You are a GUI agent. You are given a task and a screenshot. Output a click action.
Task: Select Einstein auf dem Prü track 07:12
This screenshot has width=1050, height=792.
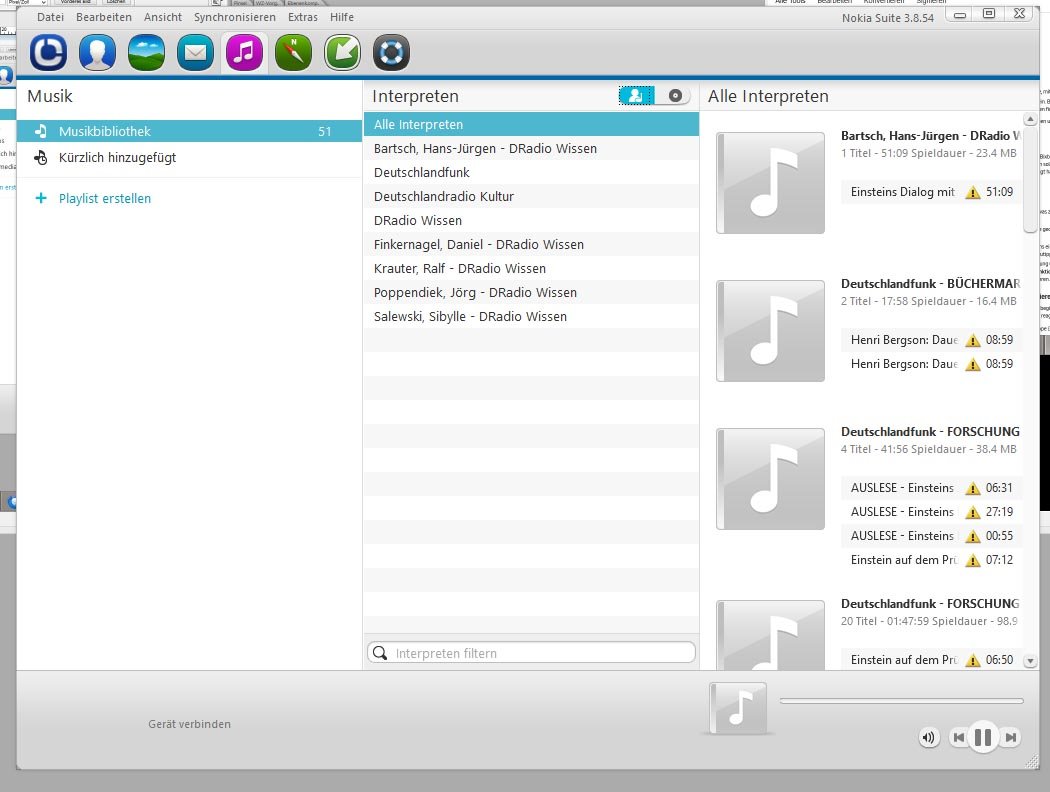(931, 560)
